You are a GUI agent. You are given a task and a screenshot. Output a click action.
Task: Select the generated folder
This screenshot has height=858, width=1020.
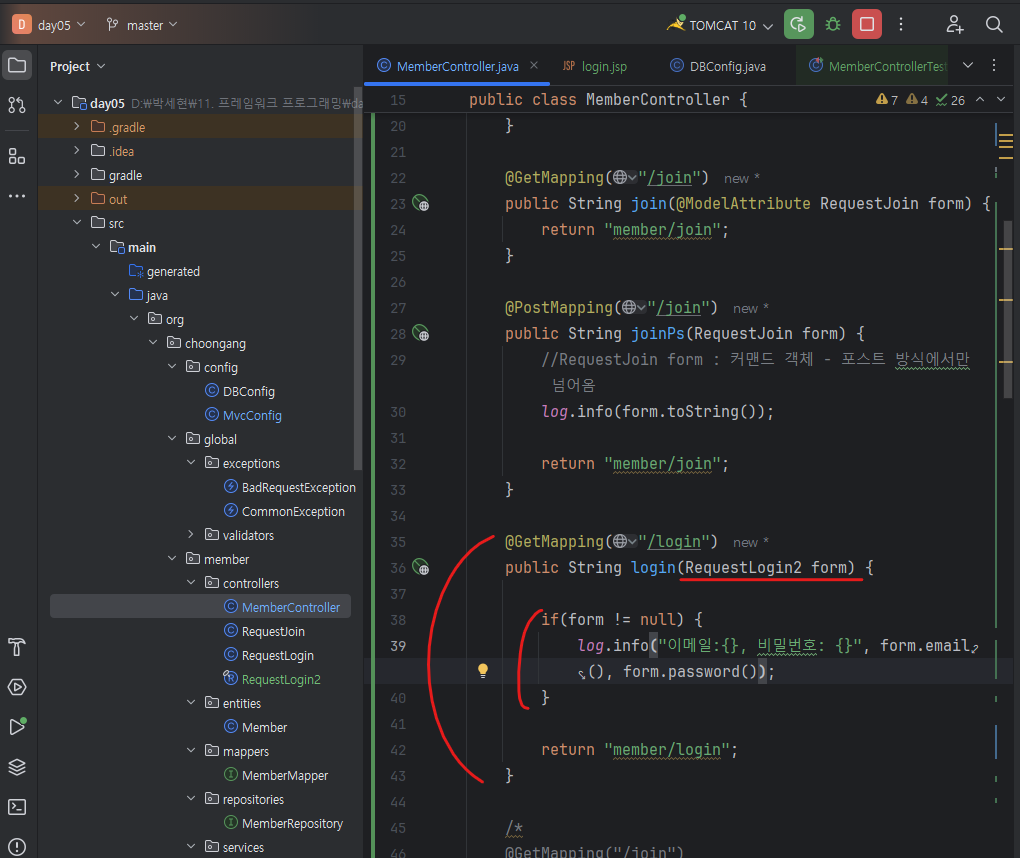pyautogui.click(x=165, y=271)
